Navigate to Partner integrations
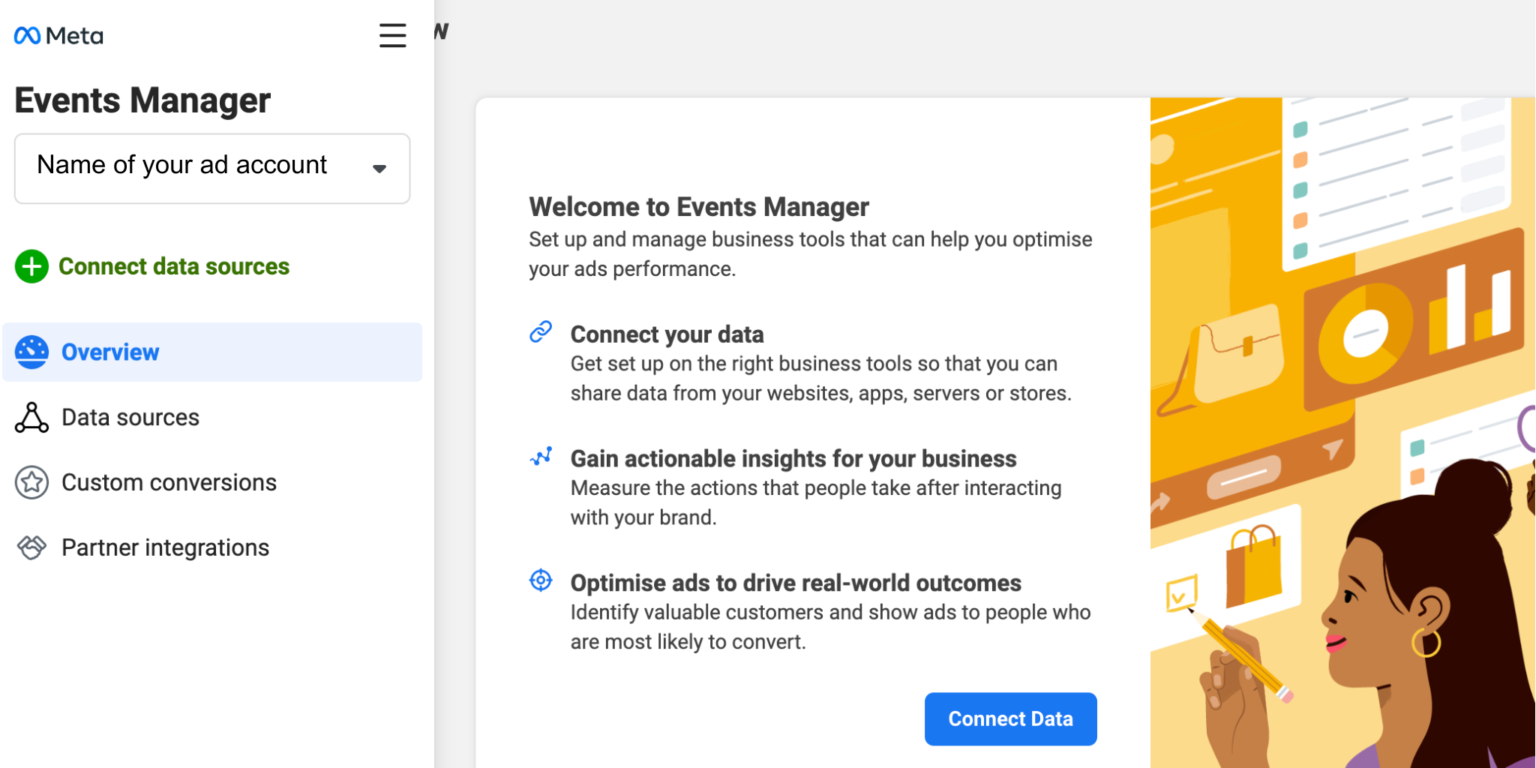Viewport: 1536px width, 768px height. point(165,547)
